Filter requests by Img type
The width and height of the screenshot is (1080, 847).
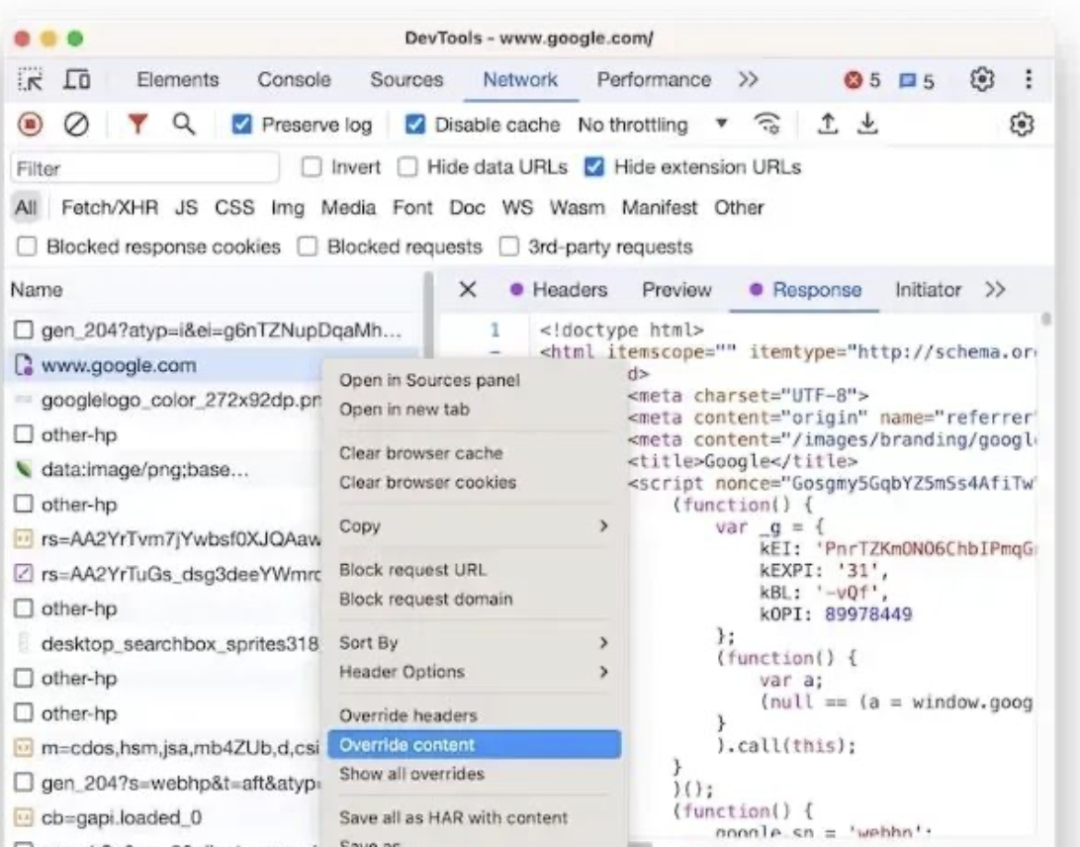287,207
